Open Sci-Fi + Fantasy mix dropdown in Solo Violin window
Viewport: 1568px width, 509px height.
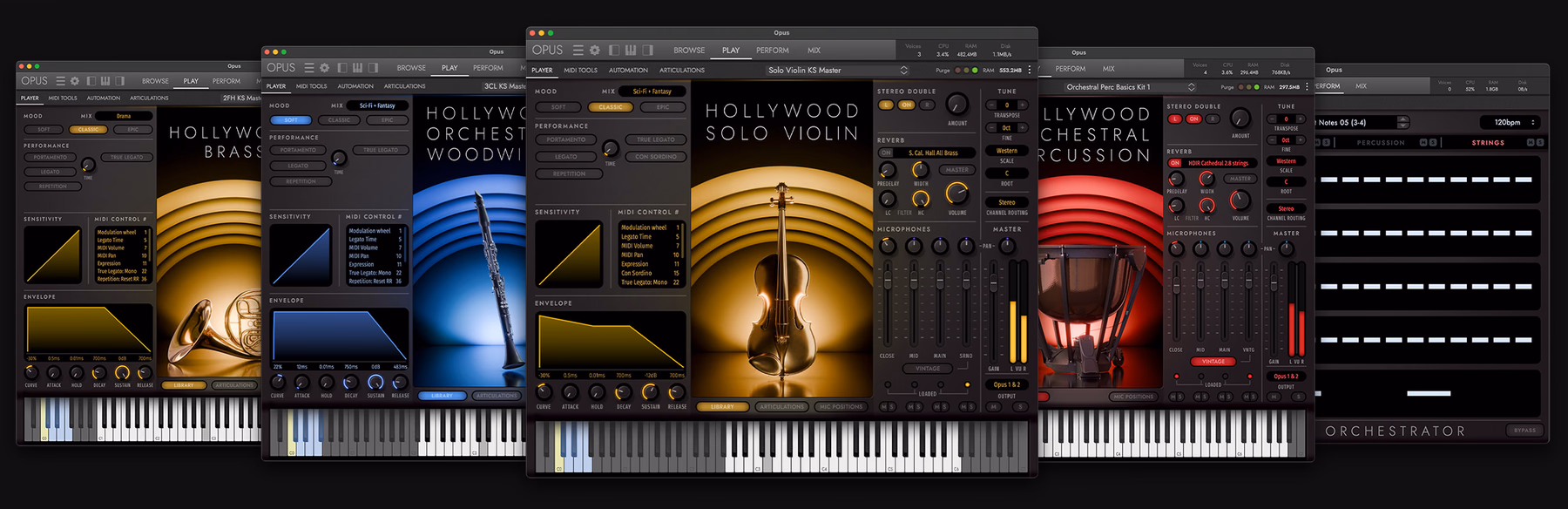pos(652,91)
